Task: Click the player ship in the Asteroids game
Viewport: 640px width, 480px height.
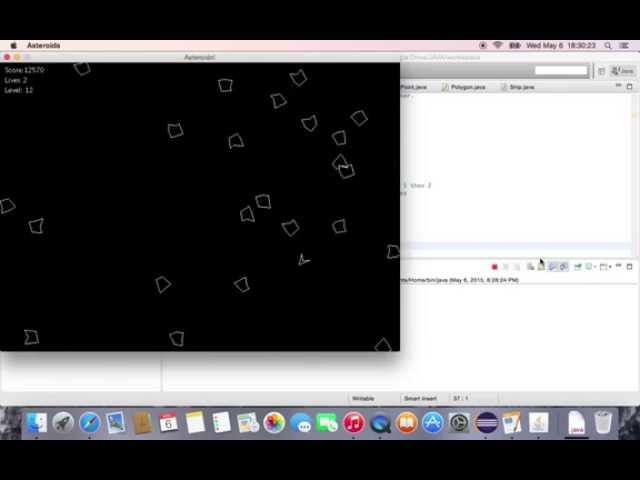Action: point(303,260)
